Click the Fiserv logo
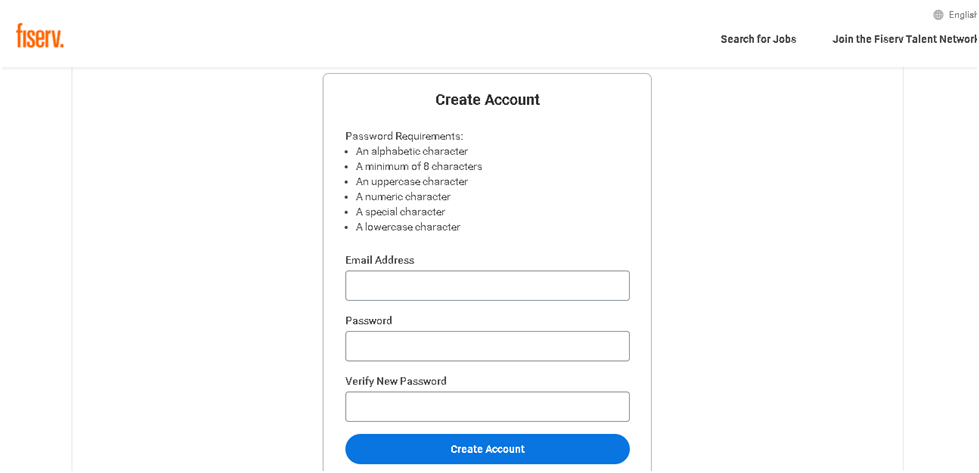The image size is (979, 473). 40,36
